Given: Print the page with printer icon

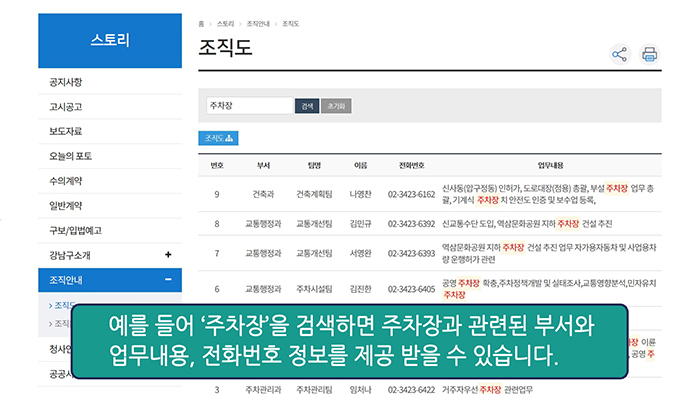Looking at the screenshot, I should click(x=649, y=55).
